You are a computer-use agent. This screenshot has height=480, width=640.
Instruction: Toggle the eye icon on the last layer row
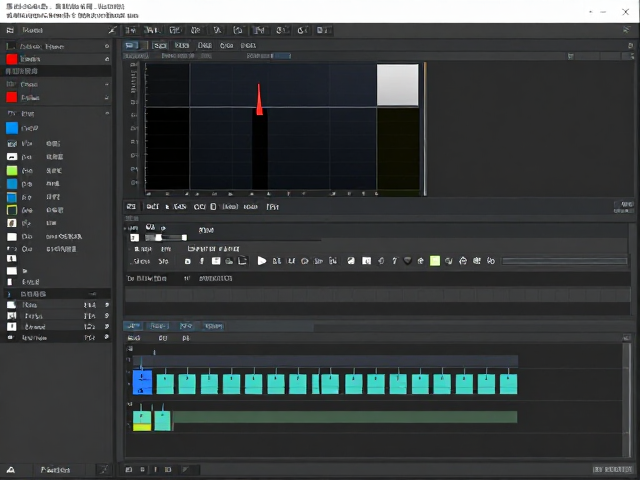107,337
